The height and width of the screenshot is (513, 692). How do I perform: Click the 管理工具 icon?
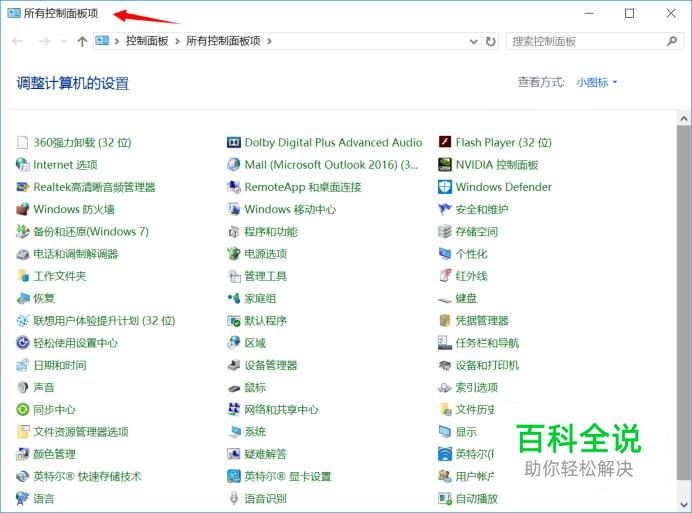233,276
